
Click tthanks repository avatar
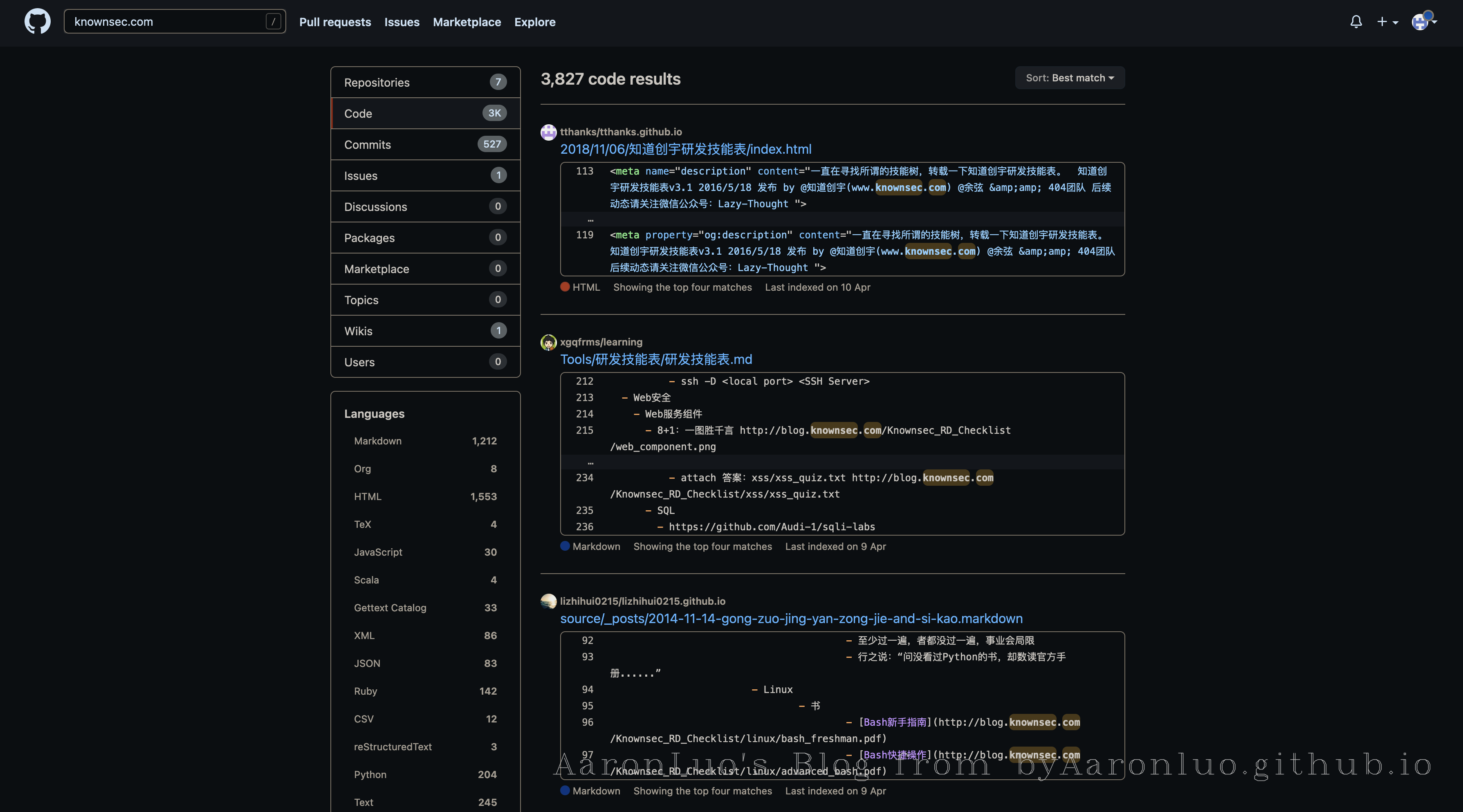click(x=548, y=132)
